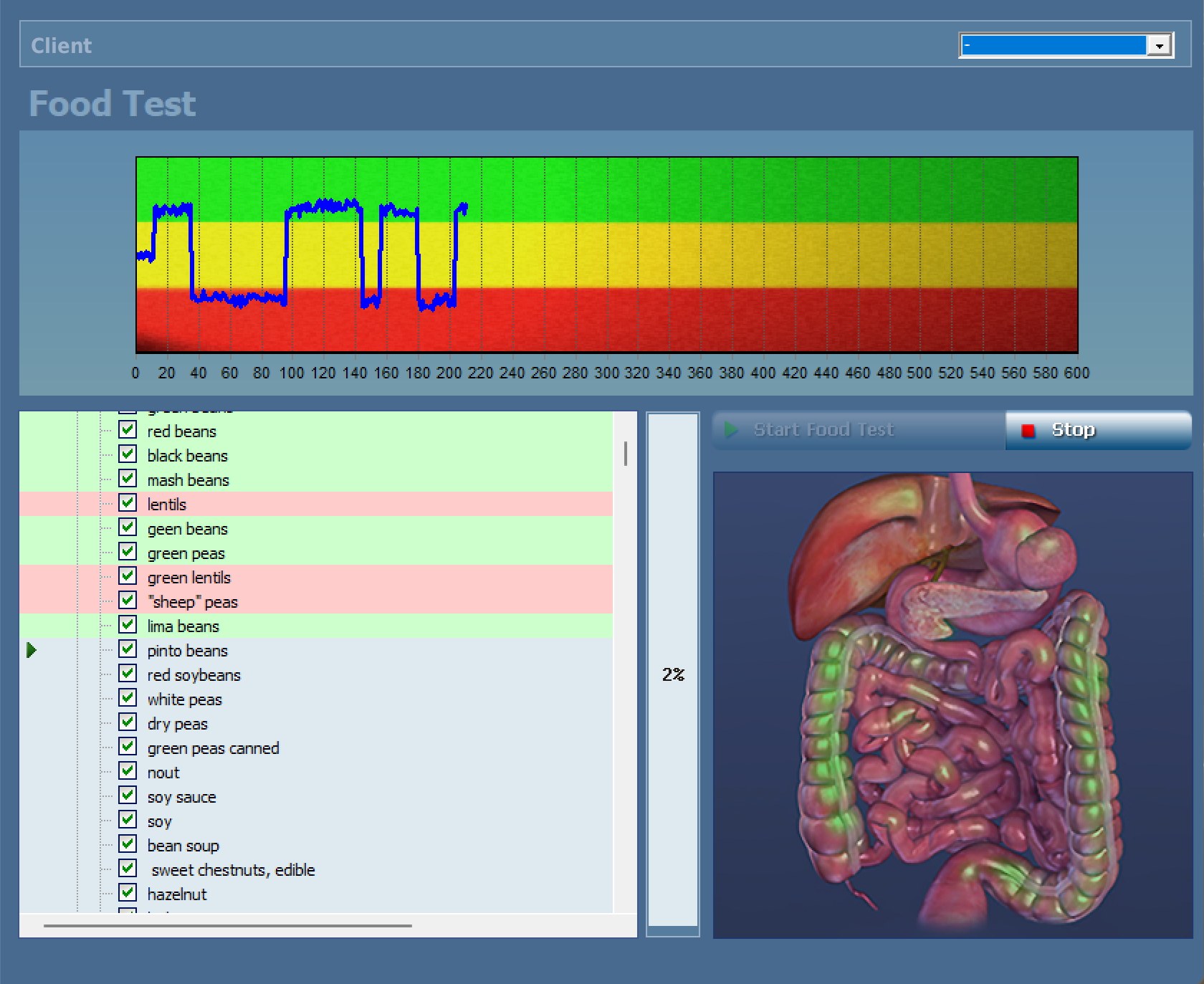The height and width of the screenshot is (984, 1204).
Task: Uncheck the soy checkbox
Action: click(x=128, y=820)
